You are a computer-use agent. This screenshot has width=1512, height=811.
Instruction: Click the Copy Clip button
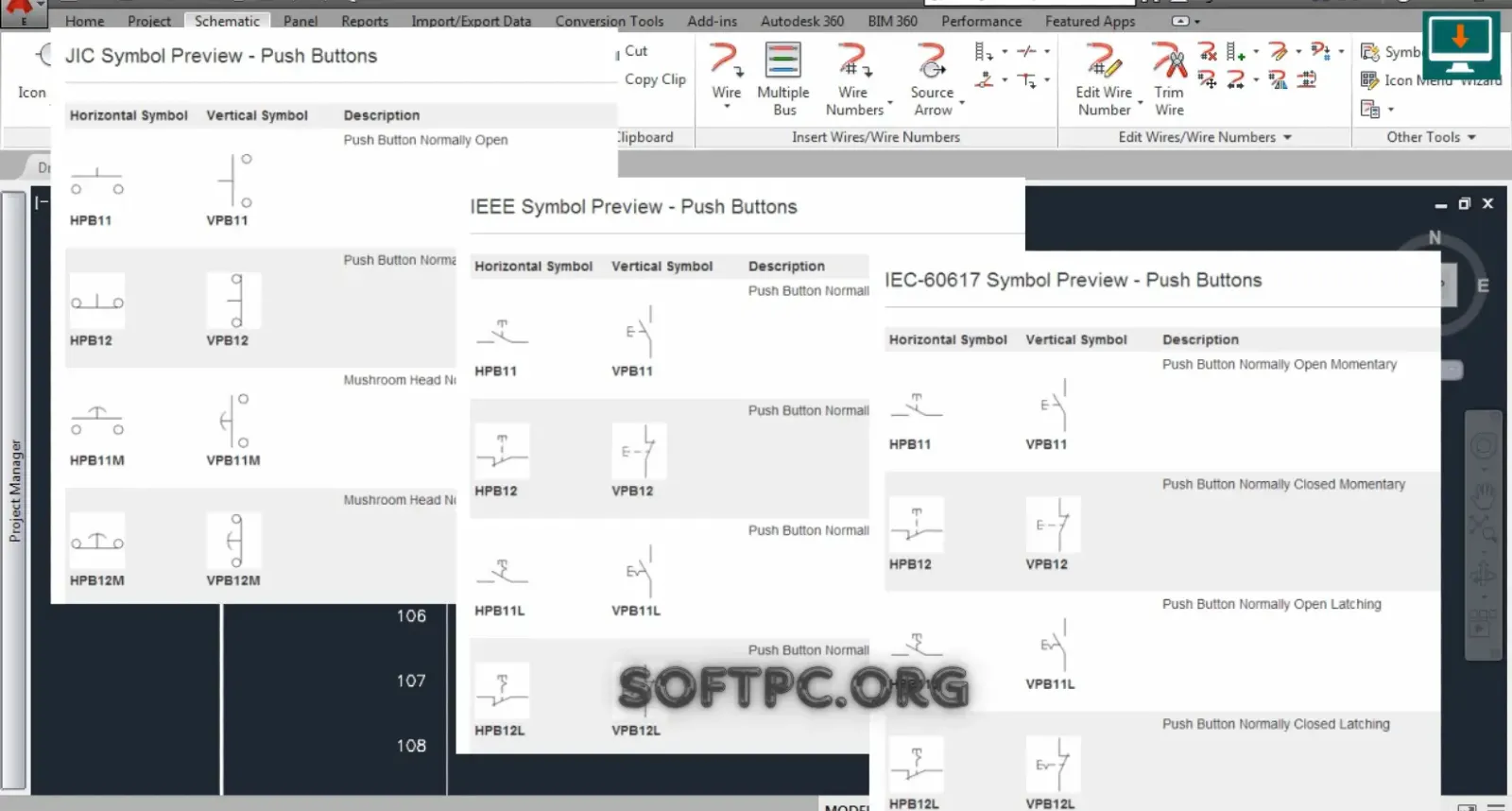pyautogui.click(x=655, y=79)
